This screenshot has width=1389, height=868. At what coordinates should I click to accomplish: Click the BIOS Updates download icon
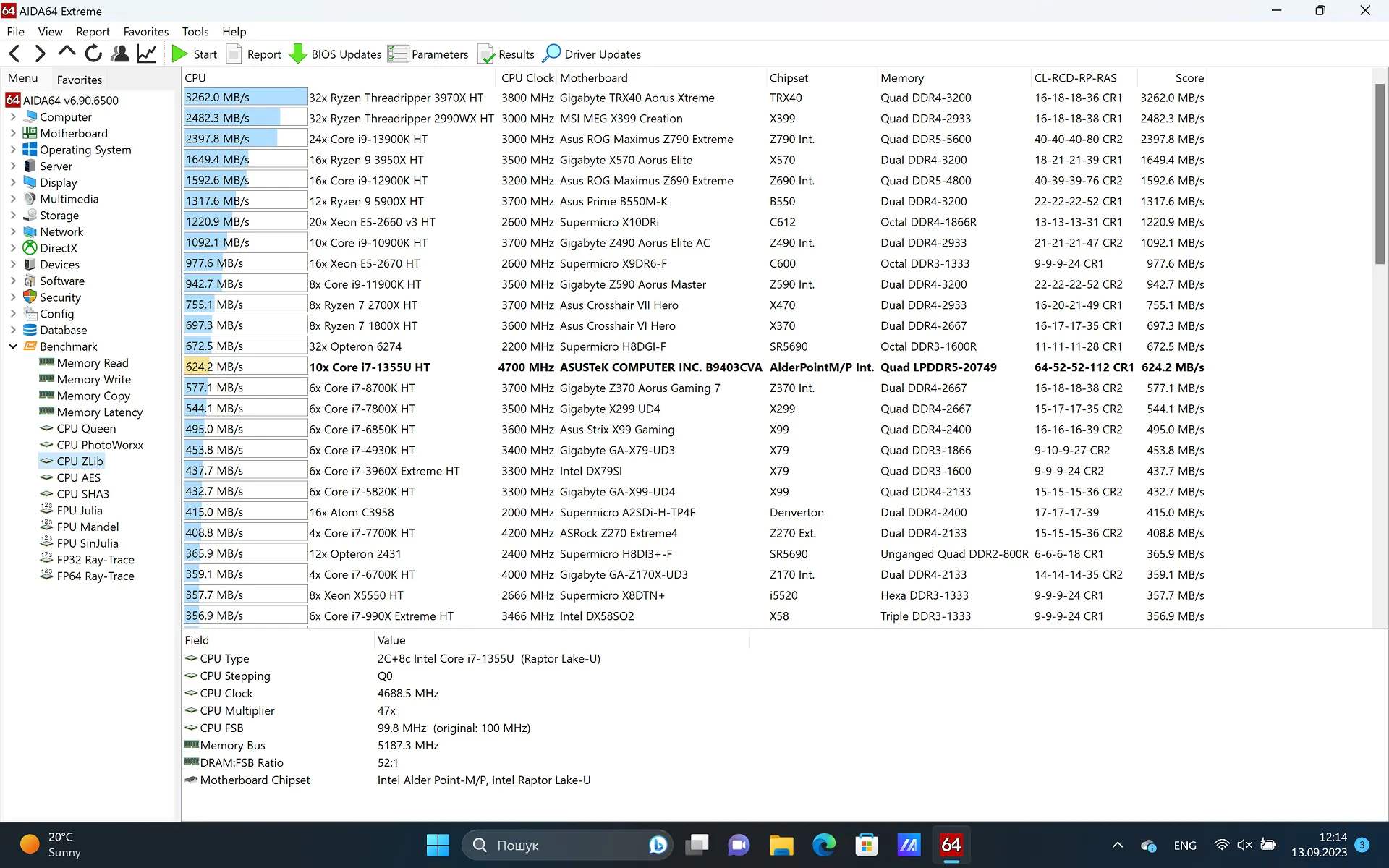click(297, 54)
